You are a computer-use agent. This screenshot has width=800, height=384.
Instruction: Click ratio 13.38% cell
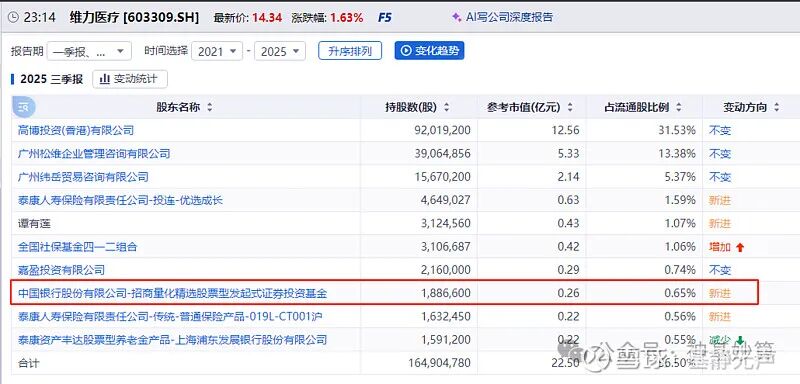pos(677,153)
